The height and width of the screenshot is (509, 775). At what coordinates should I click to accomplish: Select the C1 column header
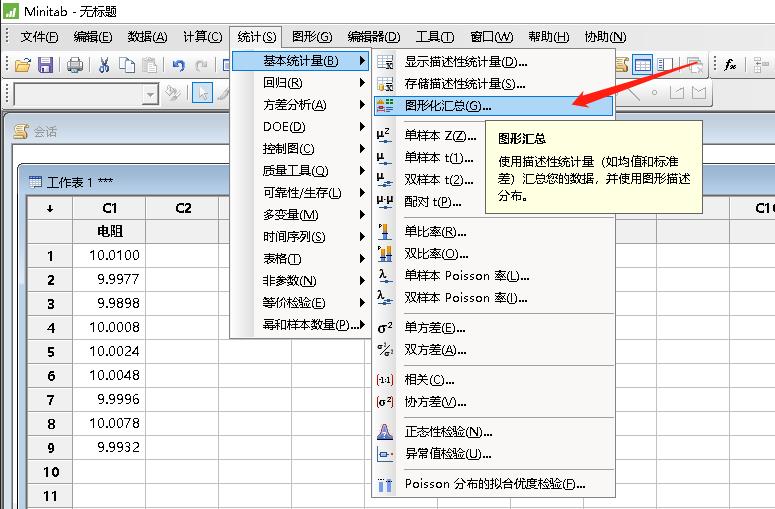pos(109,209)
